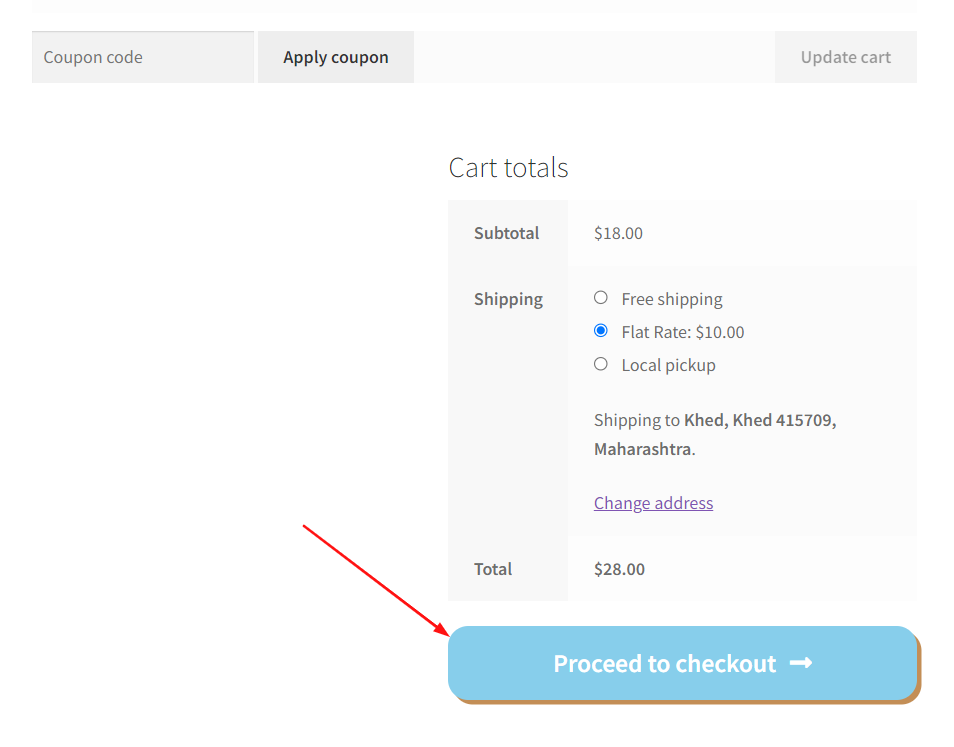Choose the Local pickup radio option
The image size is (954, 747).
(601, 364)
